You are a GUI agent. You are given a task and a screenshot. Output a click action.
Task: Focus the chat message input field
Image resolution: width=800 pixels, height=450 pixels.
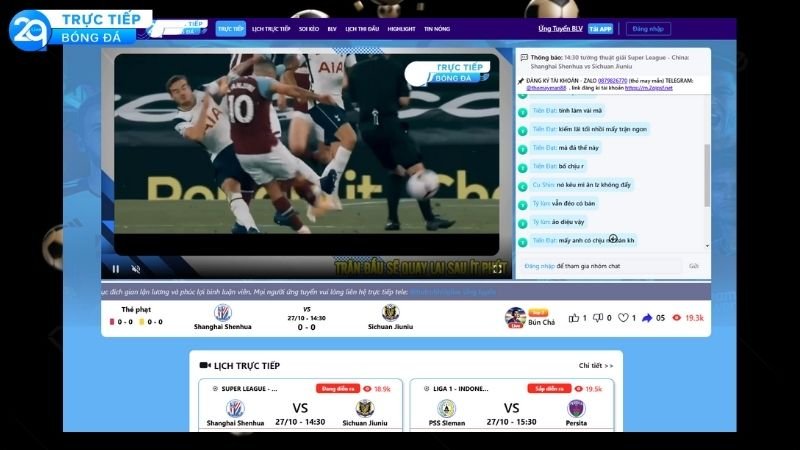point(602,266)
